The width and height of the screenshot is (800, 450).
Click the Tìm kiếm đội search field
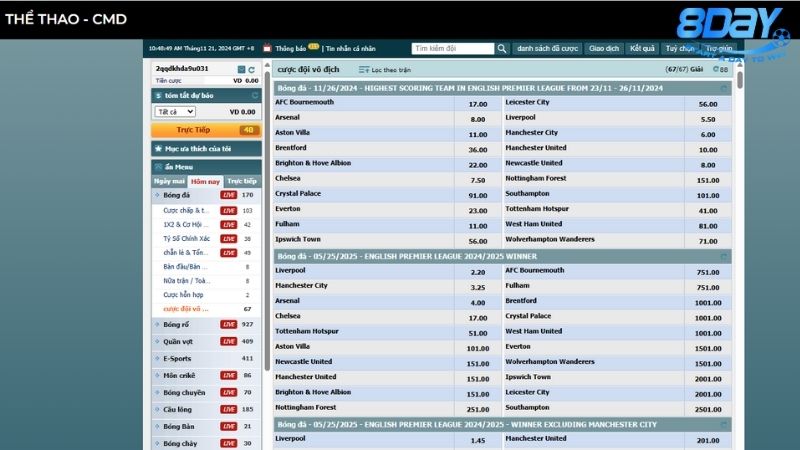click(x=453, y=48)
